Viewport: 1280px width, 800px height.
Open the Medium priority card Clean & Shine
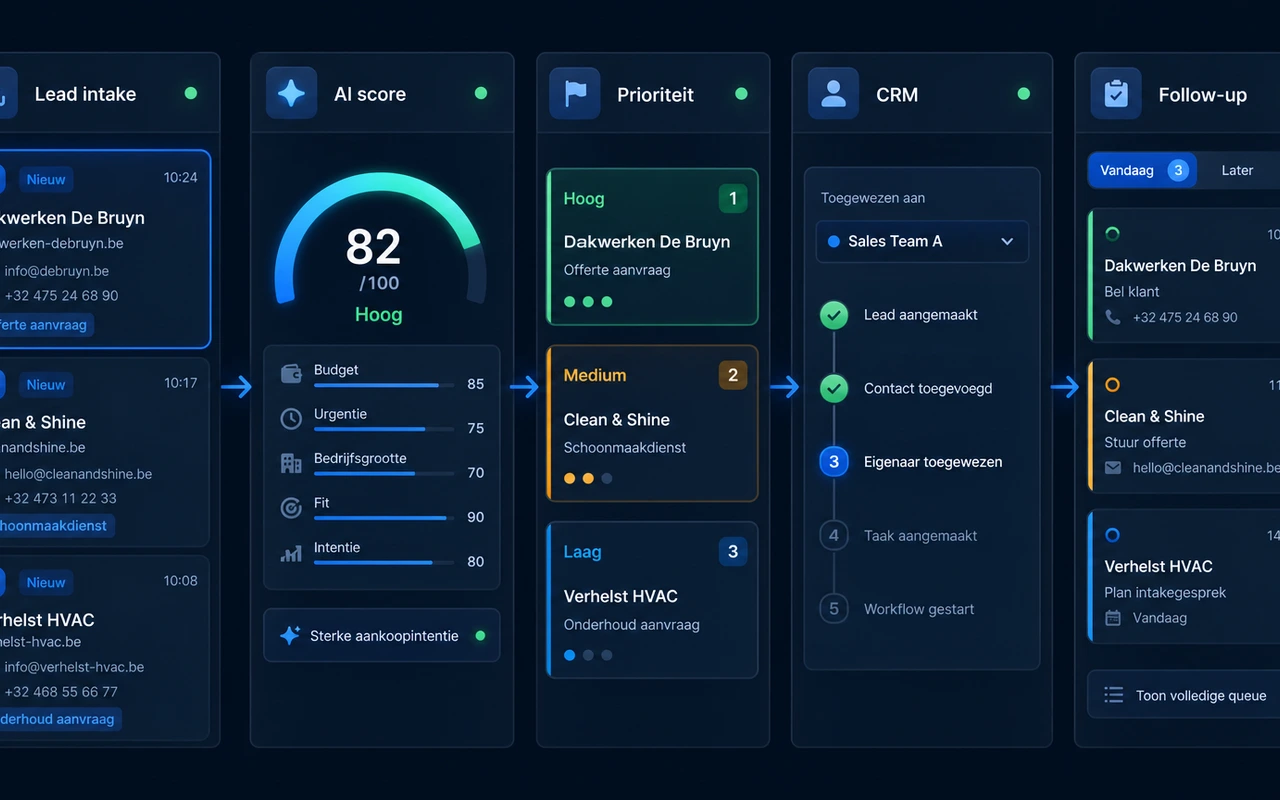point(652,423)
